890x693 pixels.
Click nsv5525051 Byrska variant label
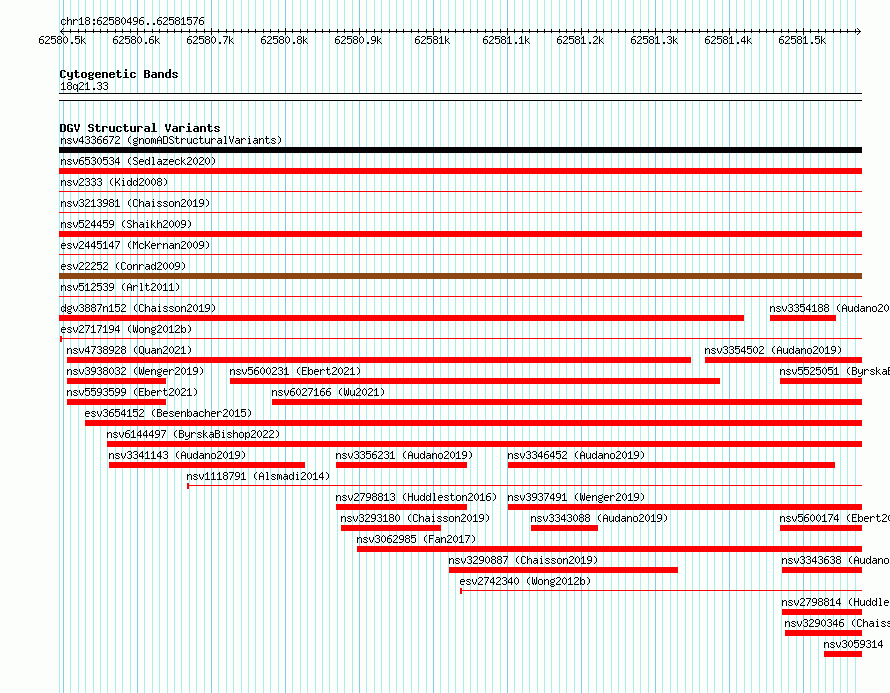pos(834,371)
